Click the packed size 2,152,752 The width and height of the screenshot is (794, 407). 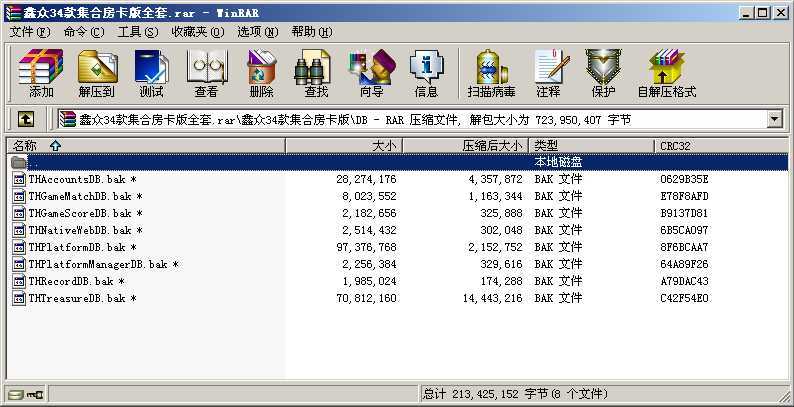tap(495, 248)
